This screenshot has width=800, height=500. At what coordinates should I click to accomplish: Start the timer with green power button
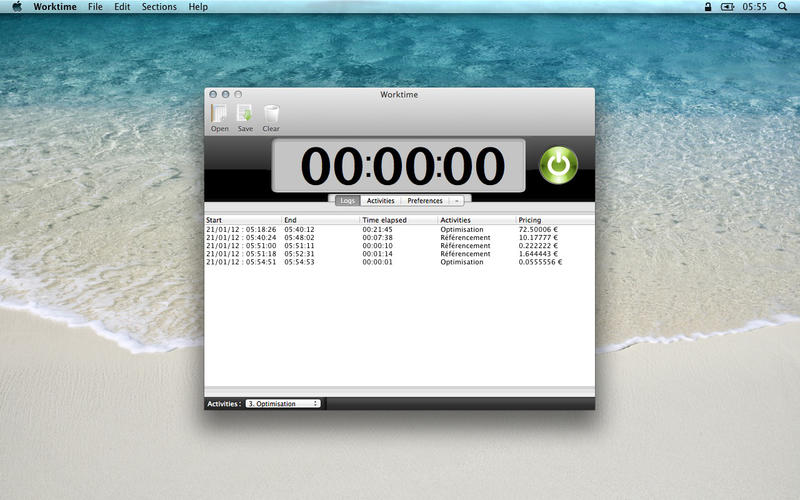point(559,165)
